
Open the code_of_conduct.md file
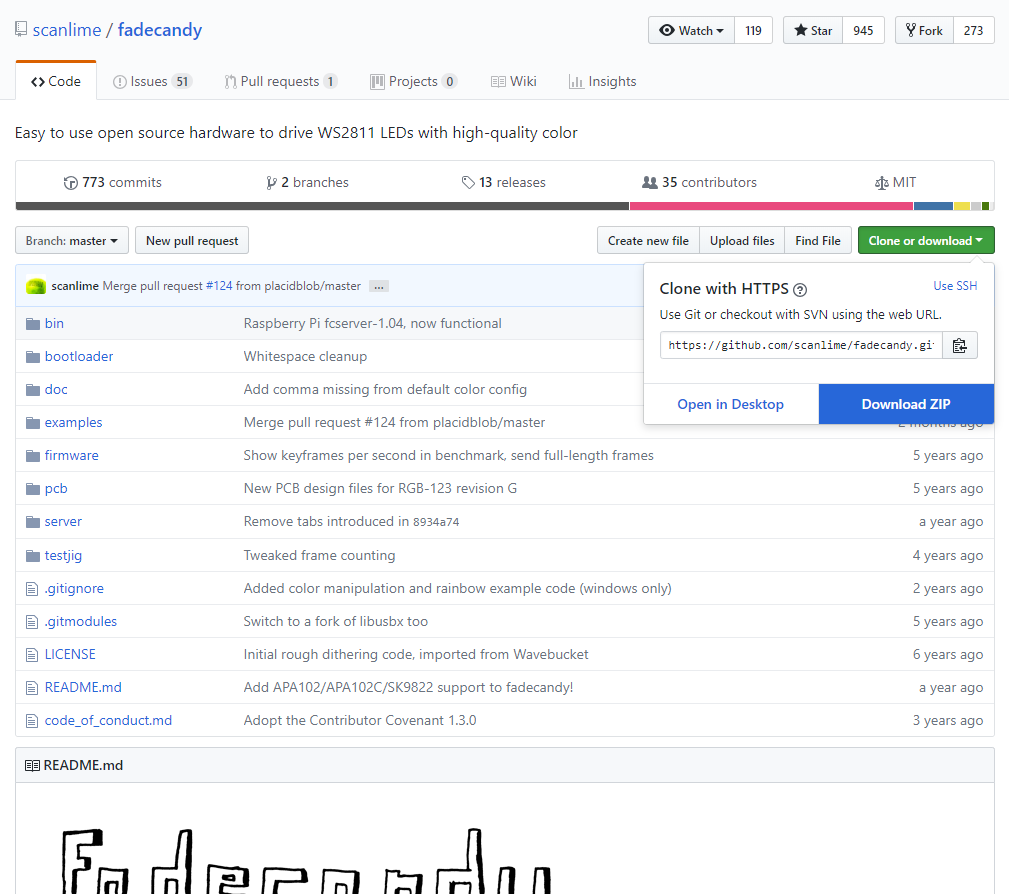coord(108,721)
